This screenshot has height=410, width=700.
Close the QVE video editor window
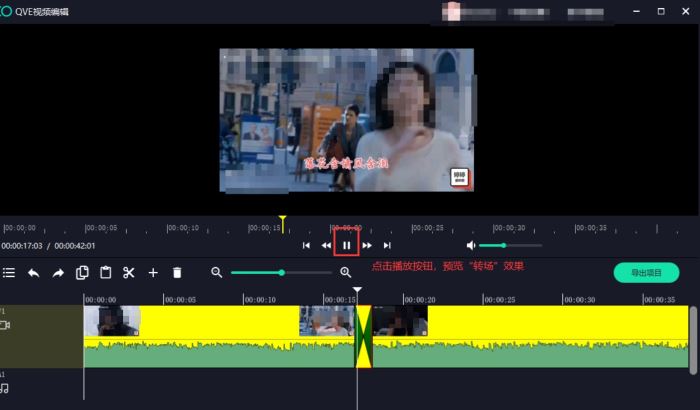pos(686,11)
